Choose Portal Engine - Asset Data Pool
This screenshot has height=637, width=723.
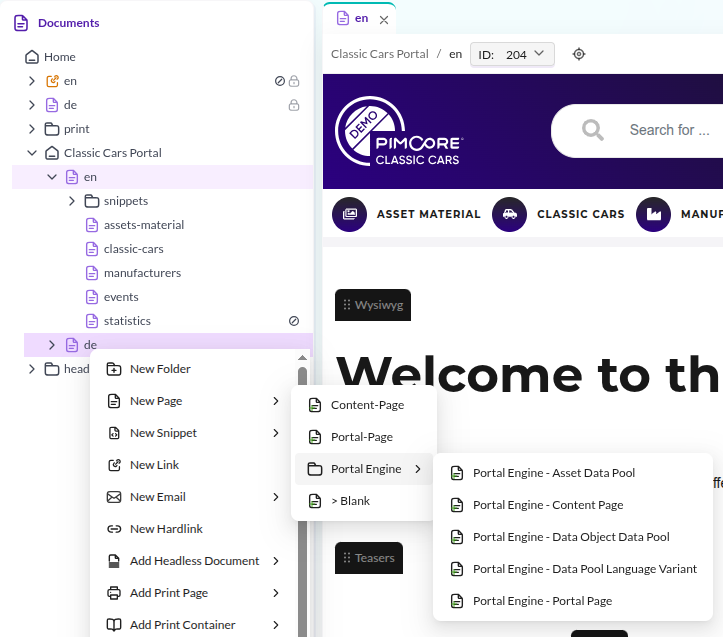(573, 473)
